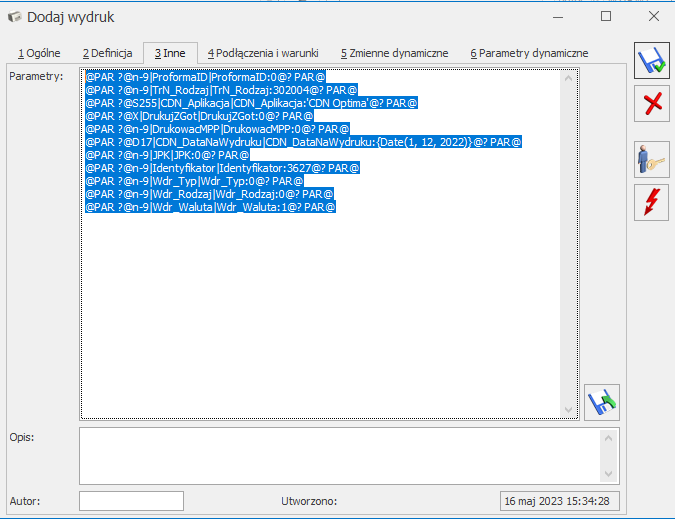This screenshot has height=519, width=675.
Task: Click the Identyfikator:3627 parameter line
Action: point(223,168)
